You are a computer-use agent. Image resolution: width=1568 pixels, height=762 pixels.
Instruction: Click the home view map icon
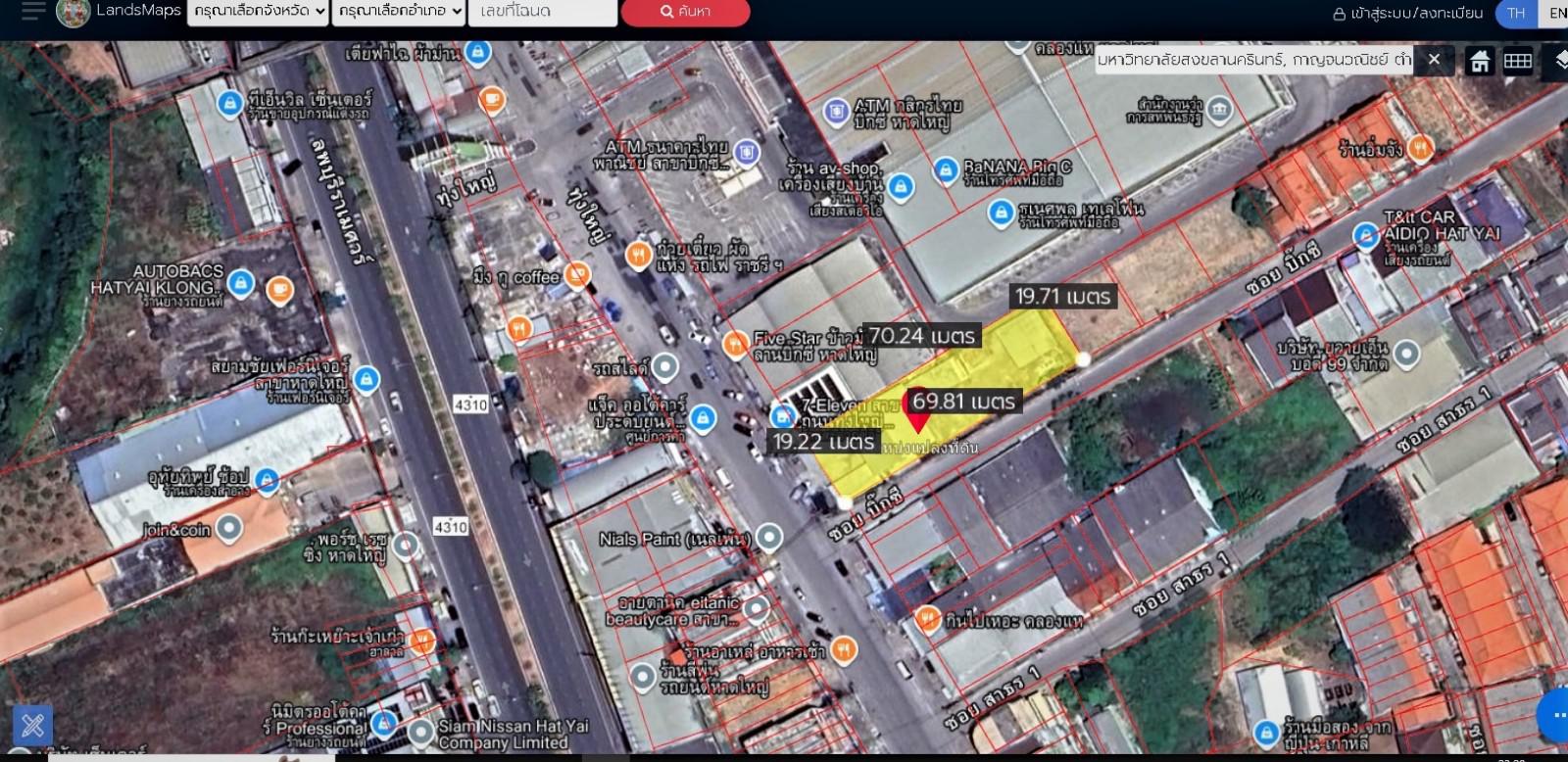[x=1480, y=61]
